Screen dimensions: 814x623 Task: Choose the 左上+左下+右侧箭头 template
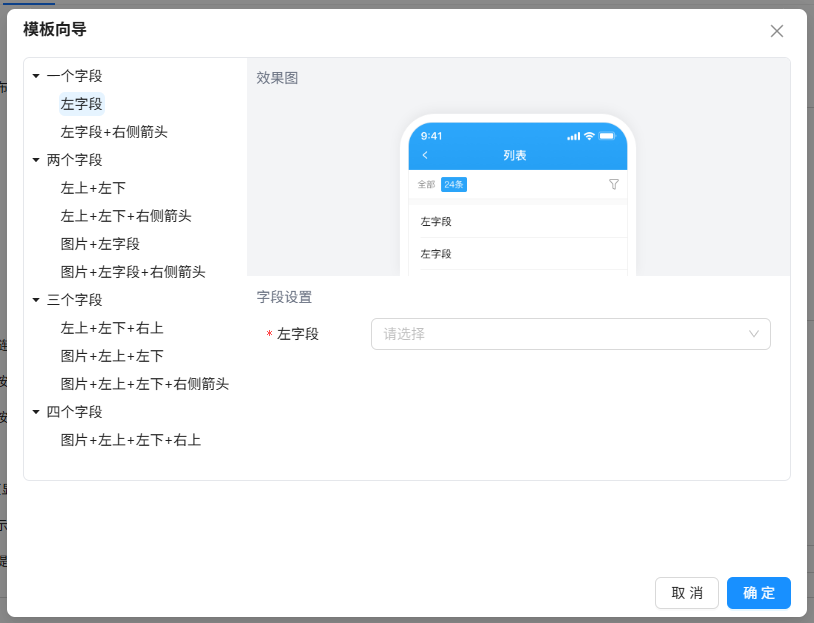126,216
